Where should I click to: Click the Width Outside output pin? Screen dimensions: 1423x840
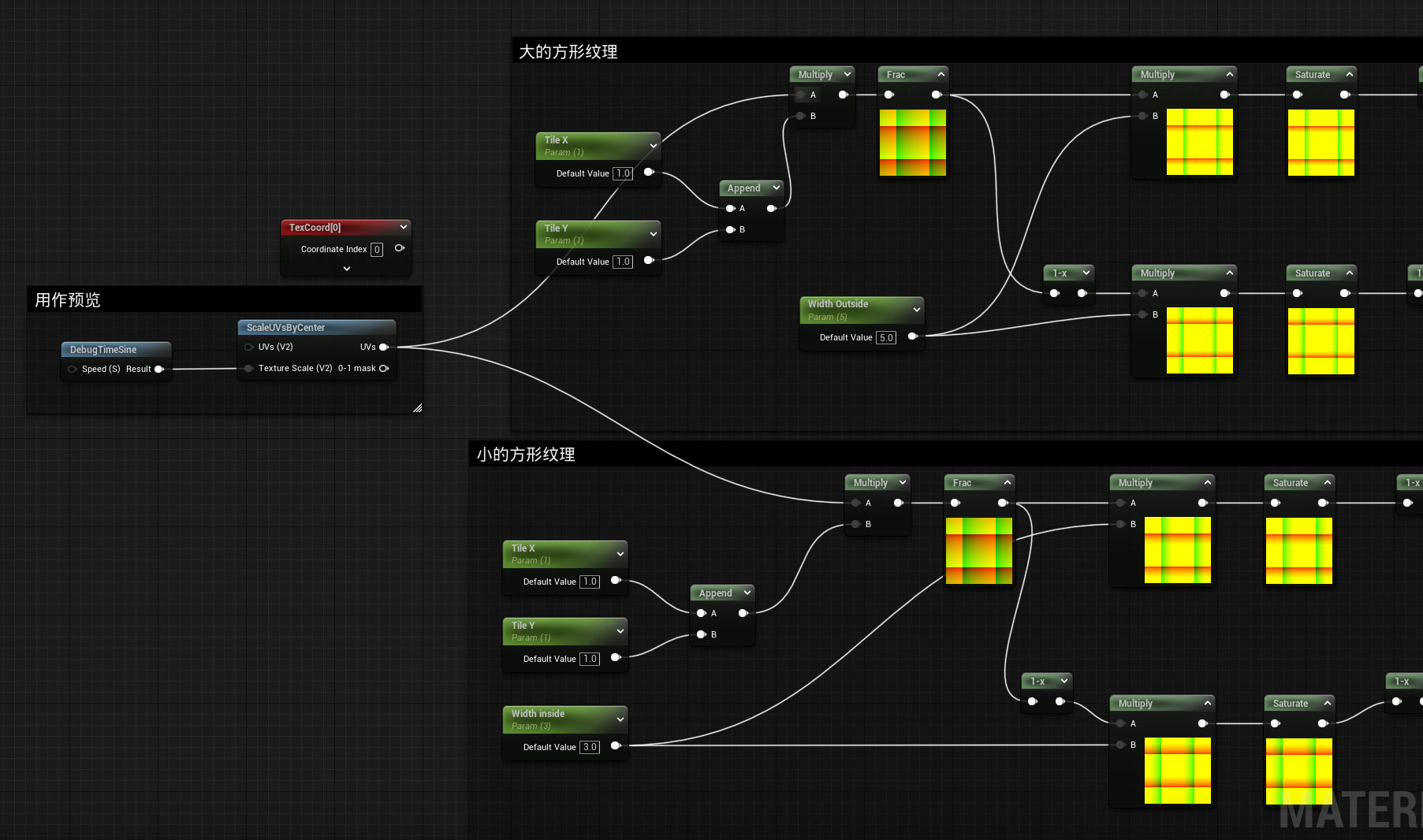912,336
